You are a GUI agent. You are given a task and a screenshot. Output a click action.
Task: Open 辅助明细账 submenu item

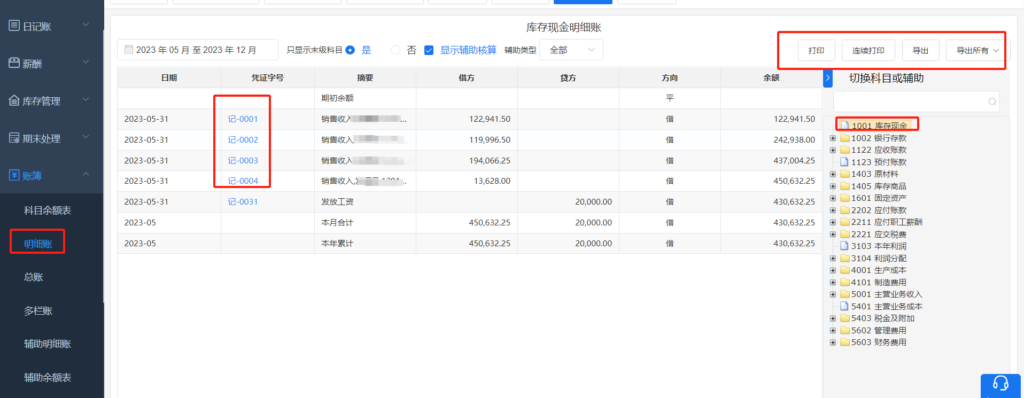click(x=48, y=344)
